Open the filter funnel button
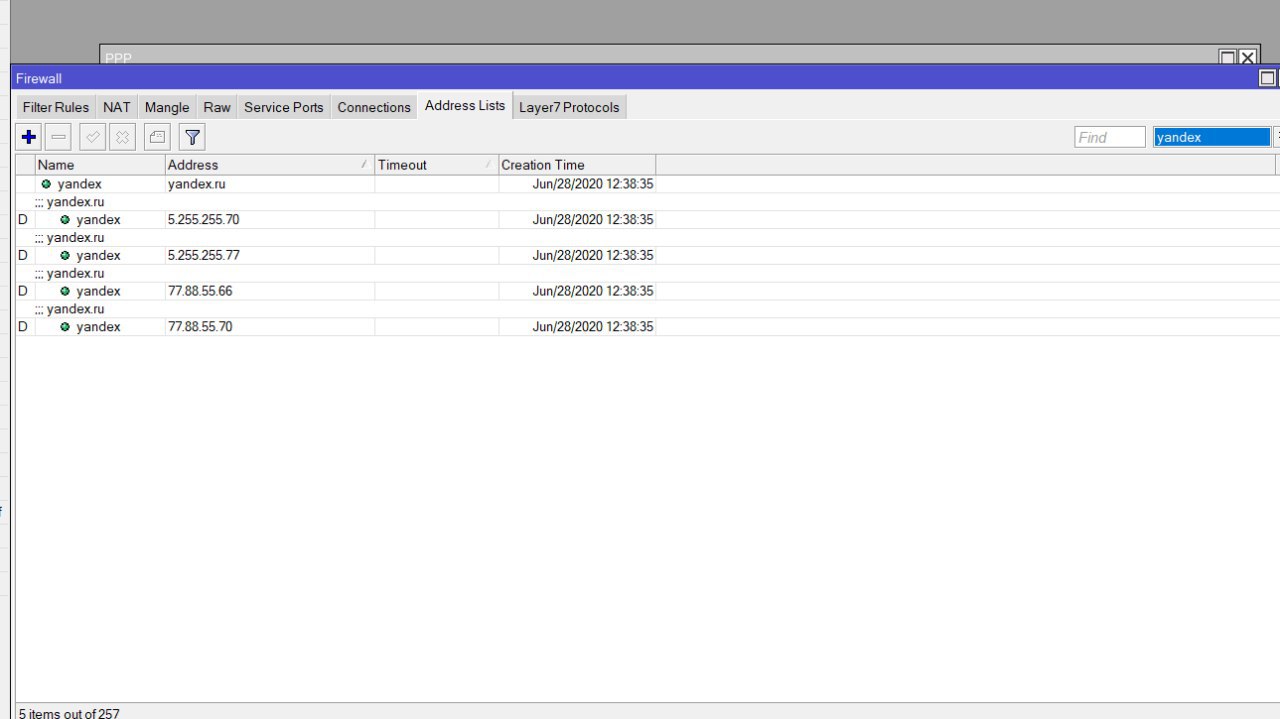This screenshot has height=719, width=1280. click(193, 137)
